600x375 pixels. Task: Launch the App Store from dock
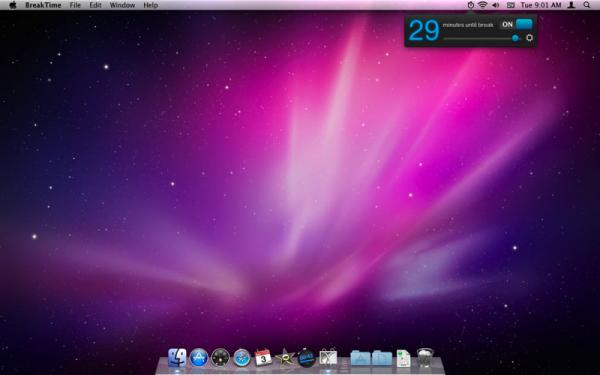[x=199, y=358]
